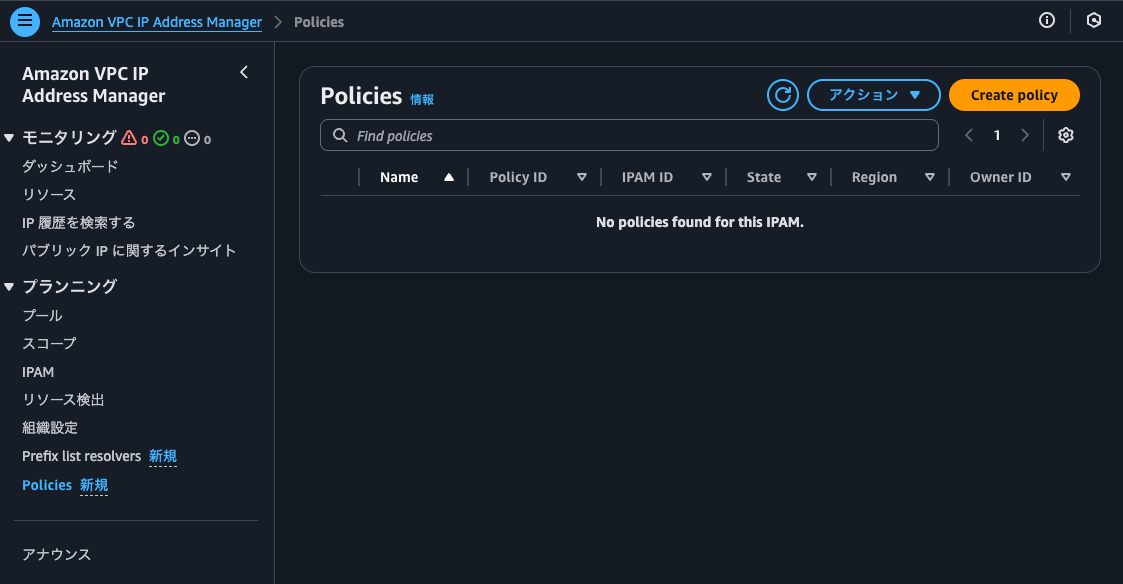Open the Region column filter dropdown
Viewport: 1123px width, 584px height.
tap(930, 176)
